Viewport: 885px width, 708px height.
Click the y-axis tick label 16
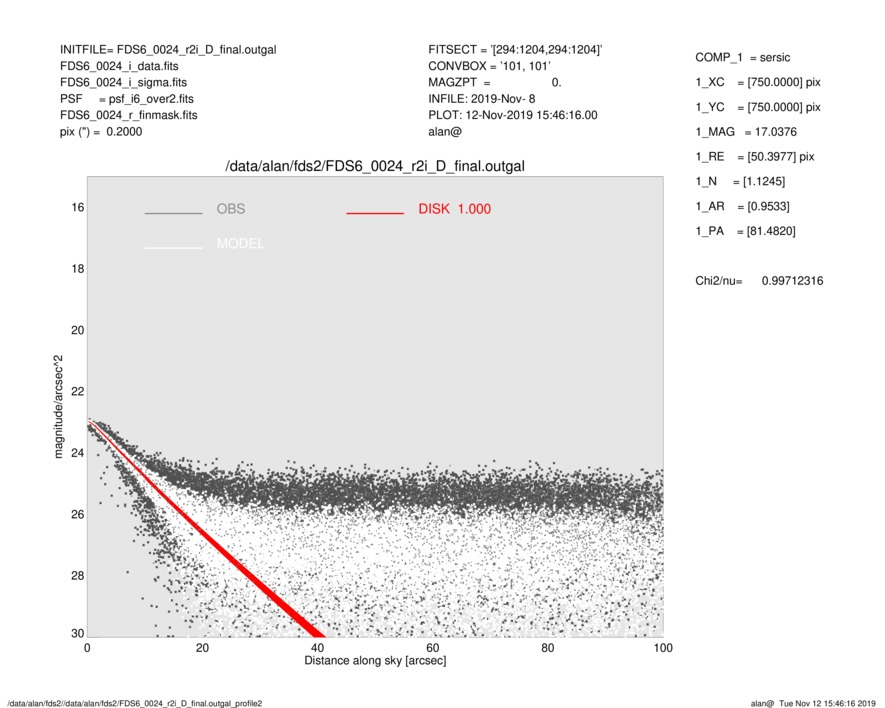78,208
